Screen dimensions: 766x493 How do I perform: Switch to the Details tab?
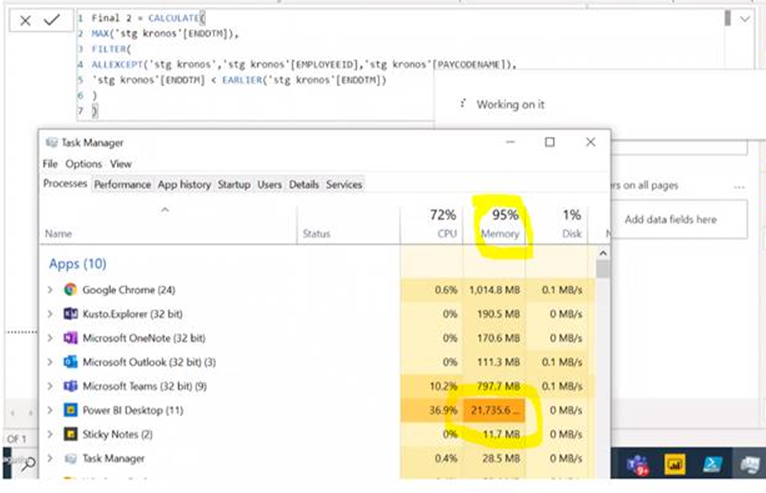304,185
